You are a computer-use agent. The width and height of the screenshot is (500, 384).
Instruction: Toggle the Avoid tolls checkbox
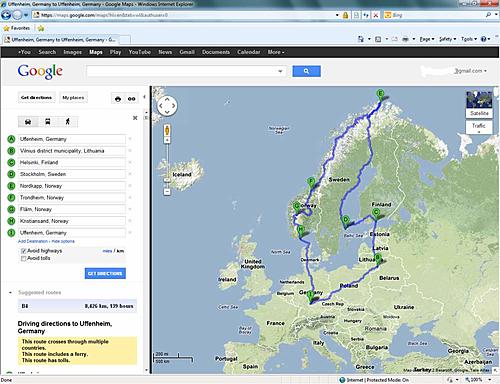tap(23, 258)
